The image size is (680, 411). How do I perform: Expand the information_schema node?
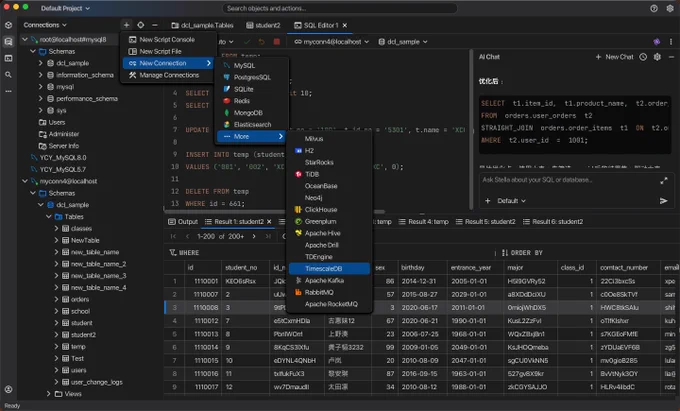pos(41,75)
